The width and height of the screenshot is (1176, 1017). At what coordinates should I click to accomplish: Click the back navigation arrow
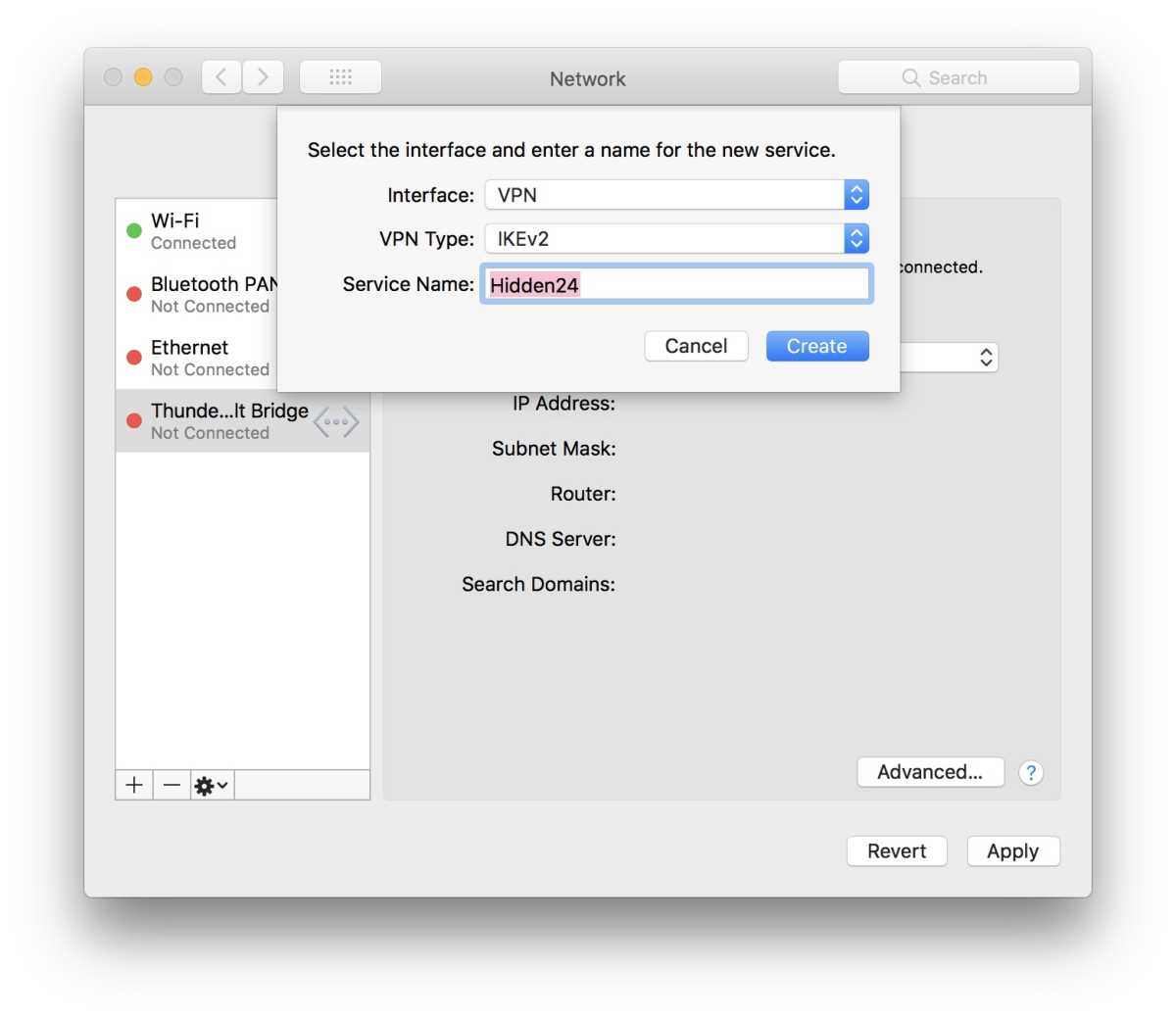click(220, 76)
